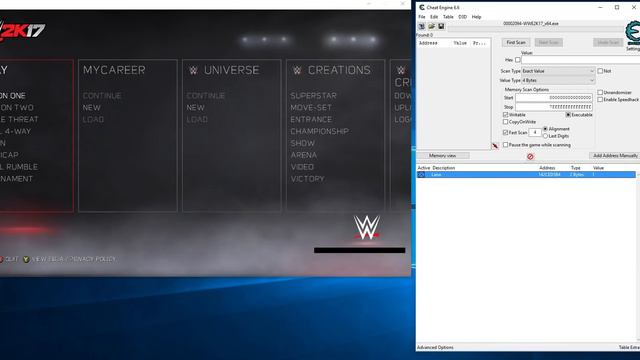Click the Cheat Engine title bar icon

(x=422, y=7)
